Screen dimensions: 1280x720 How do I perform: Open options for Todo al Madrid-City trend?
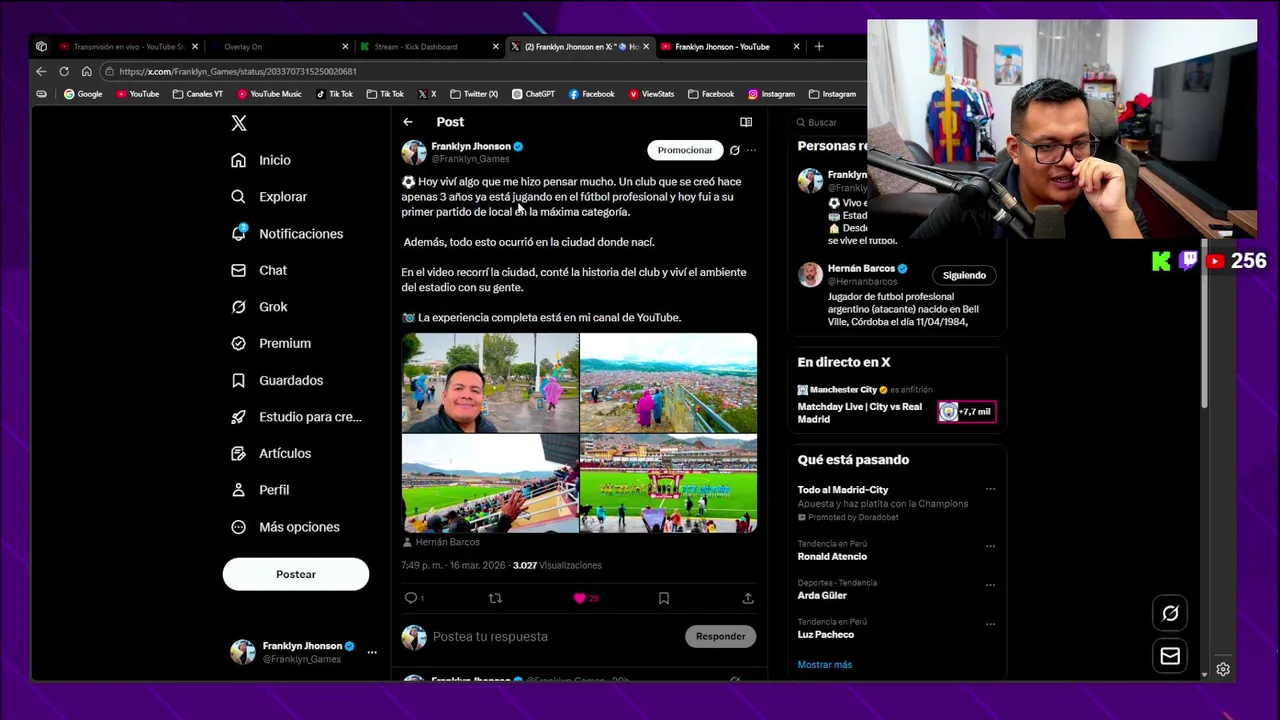click(x=990, y=490)
